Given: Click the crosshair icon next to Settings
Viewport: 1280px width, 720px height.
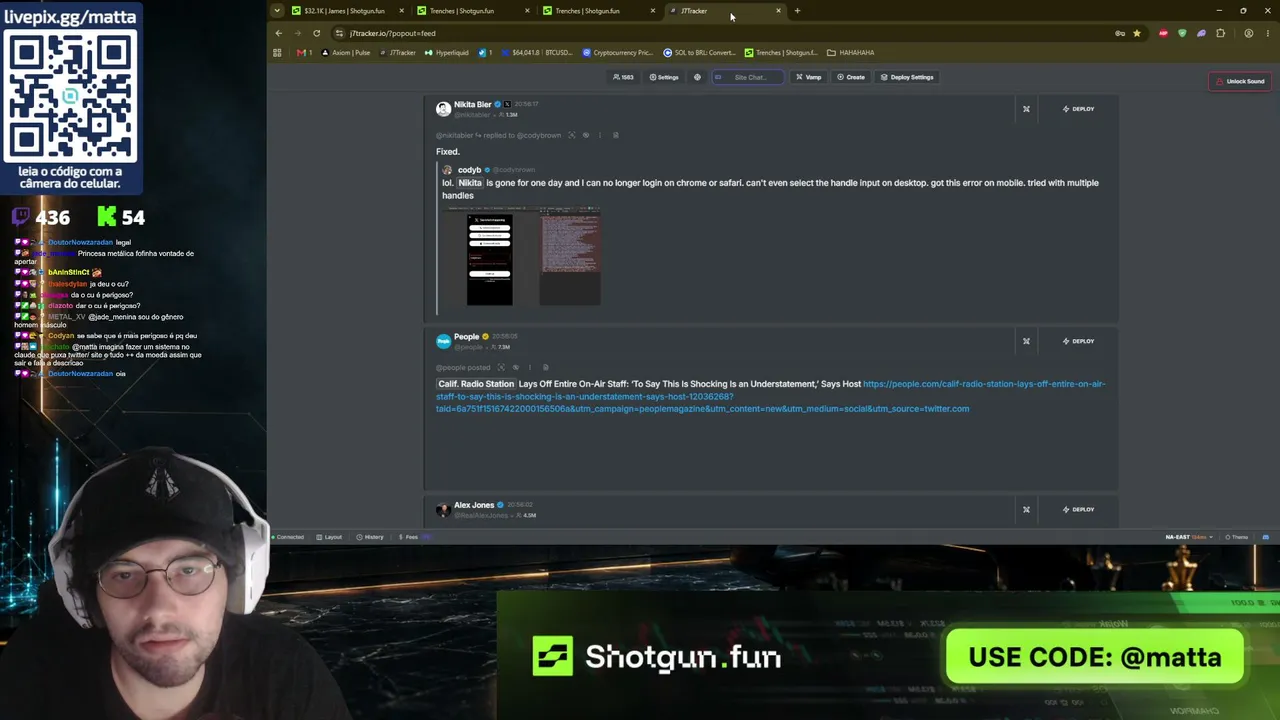Looking at the screenshot, I should click(697, 77).
